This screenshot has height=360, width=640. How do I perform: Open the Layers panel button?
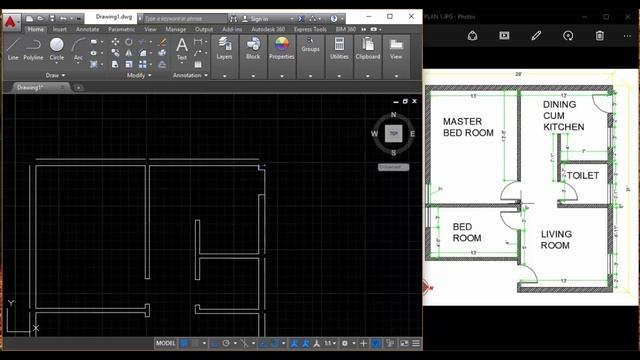point(224,48)
